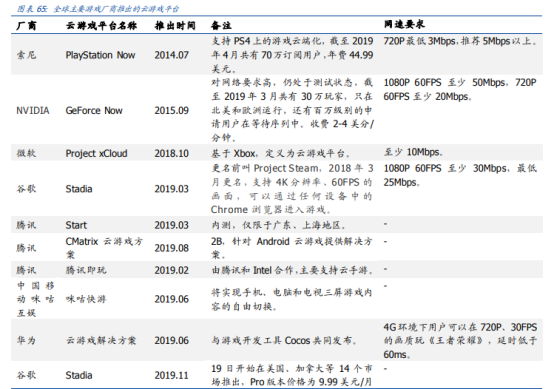The image size is (554, 389).
Task: Click the '腾讯即玩' platform cell
Action: 86,270
